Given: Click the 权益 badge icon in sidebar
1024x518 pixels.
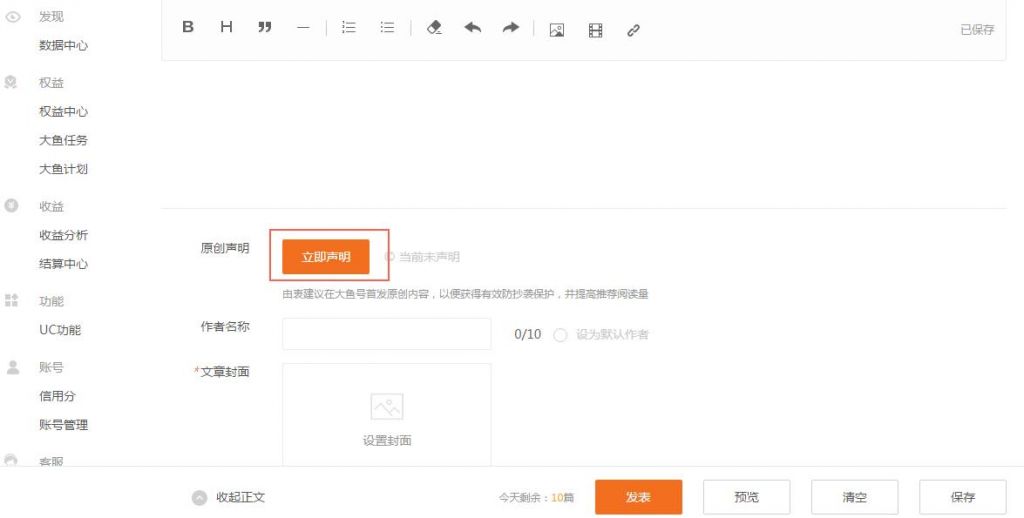Looking at the screenshot, I should 10,82.
